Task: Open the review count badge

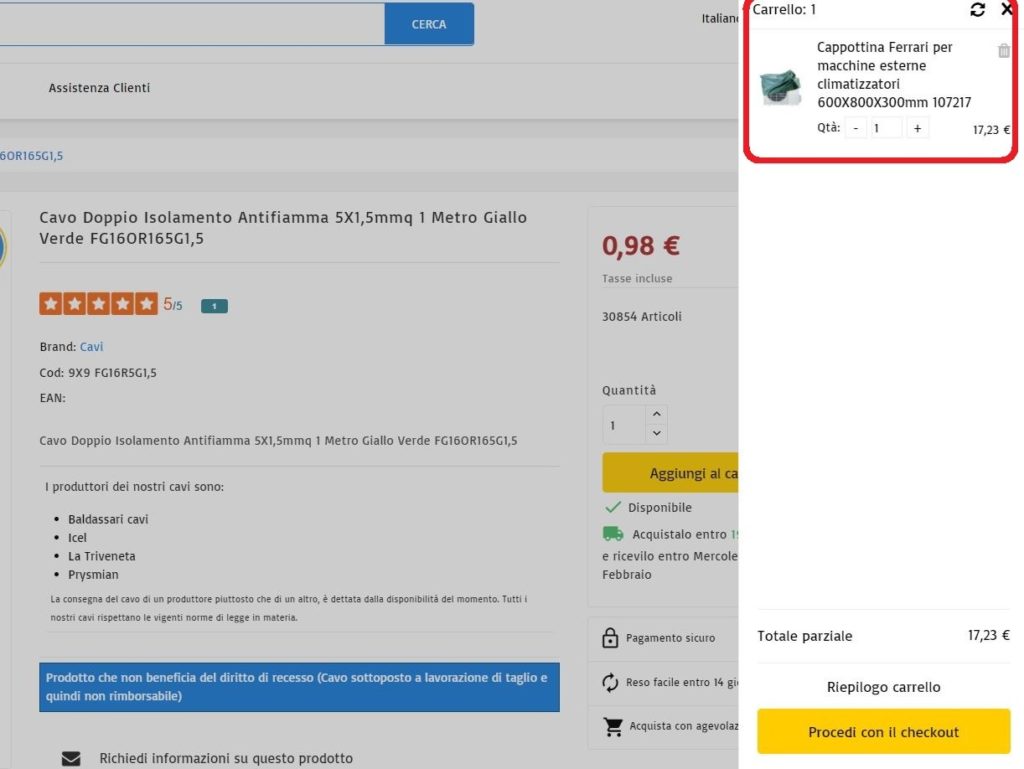Action: click(x=214, y=306)
